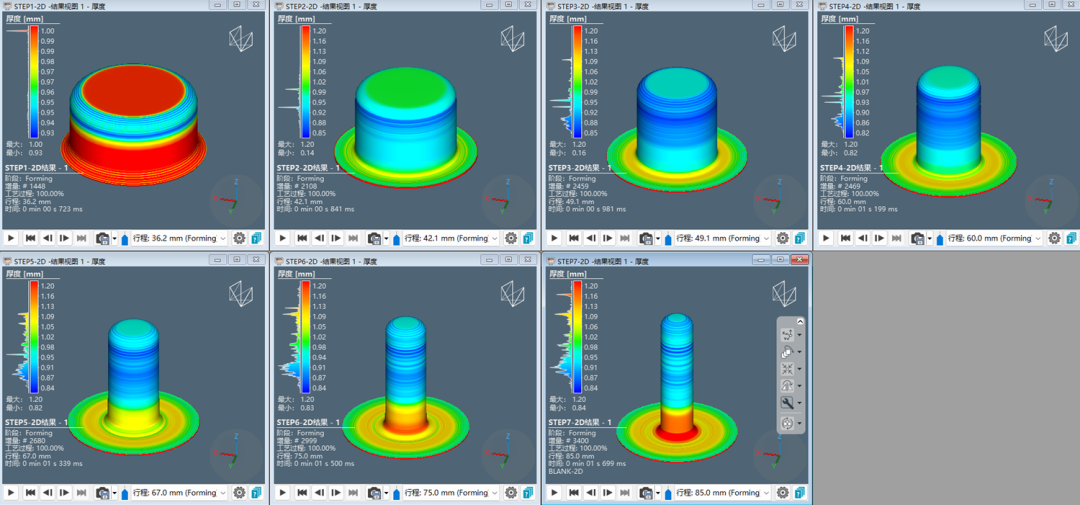Open the 行程 75.0 mm stroke dropdown
This screenshot has height=505, width=1080.
pyautogui.click(x=450, y=493)
